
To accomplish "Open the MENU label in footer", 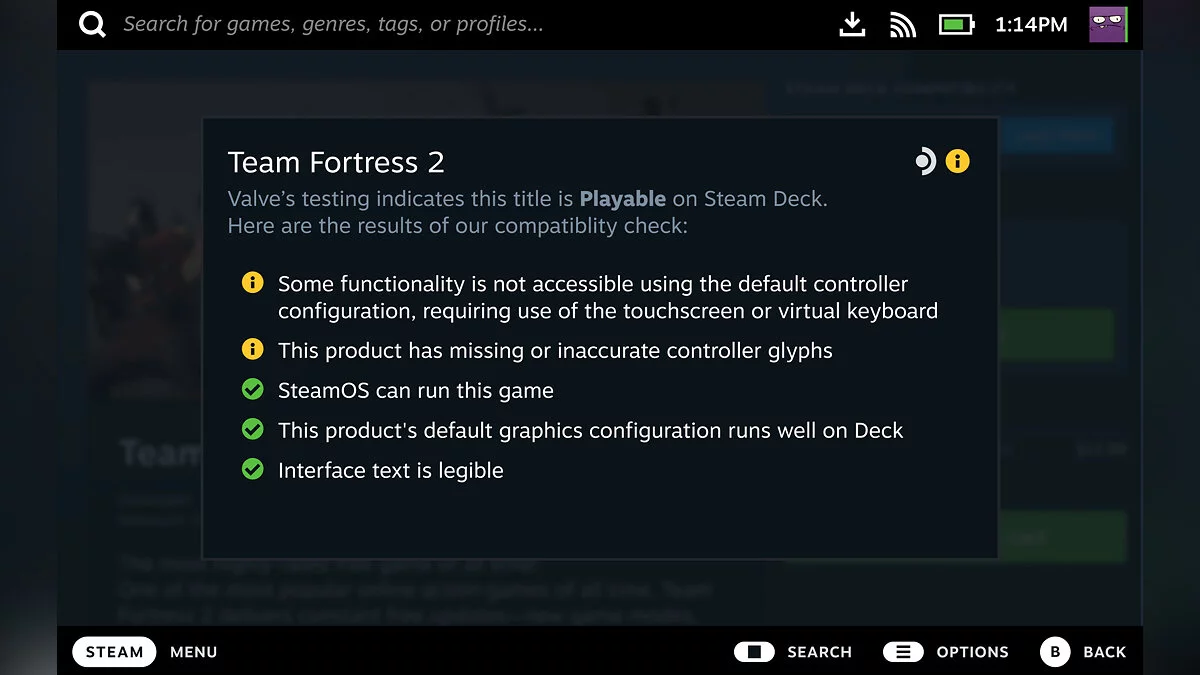I will tap(193, 652).
